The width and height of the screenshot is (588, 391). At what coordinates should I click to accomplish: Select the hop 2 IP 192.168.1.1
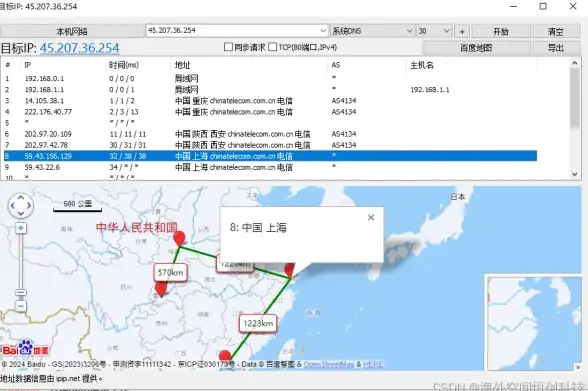44,90
